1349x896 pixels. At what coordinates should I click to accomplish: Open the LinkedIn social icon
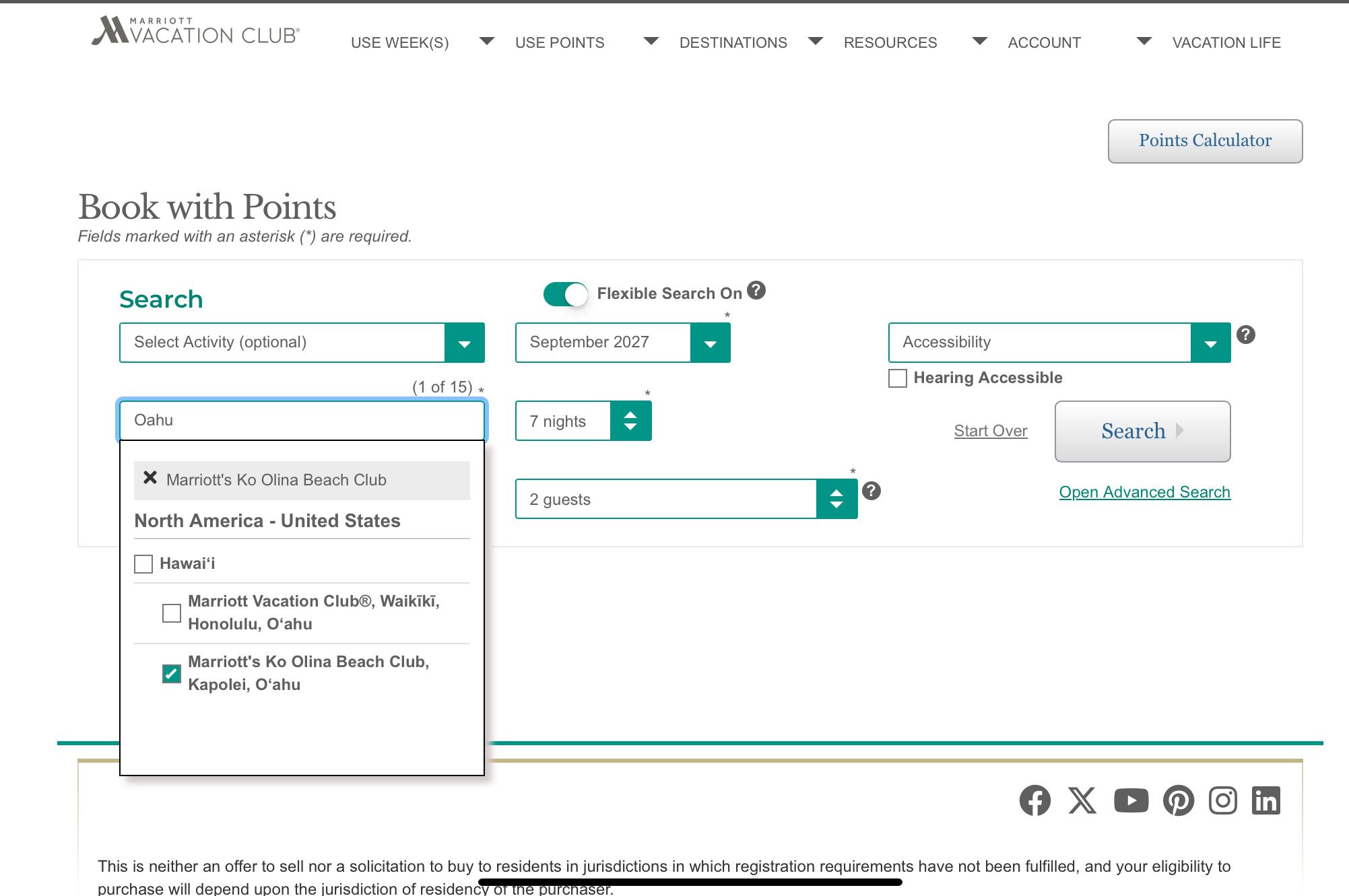(x=1265, y=800)
